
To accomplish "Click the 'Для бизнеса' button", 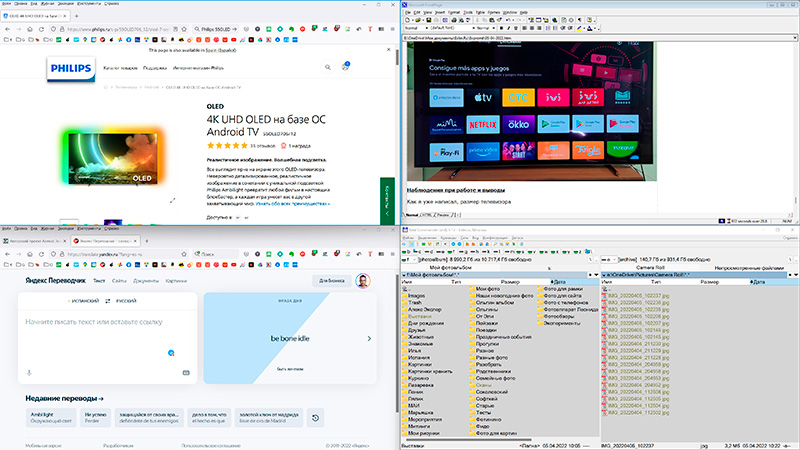I will (x=330, y=281).
